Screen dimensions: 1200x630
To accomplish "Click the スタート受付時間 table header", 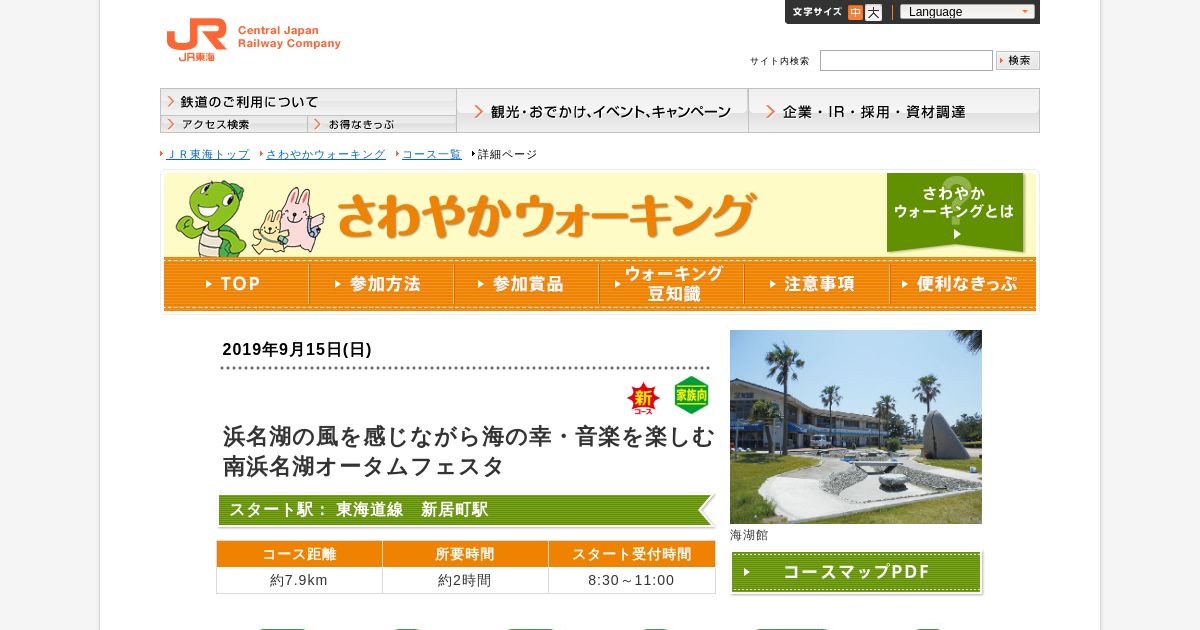I will 632,554.
